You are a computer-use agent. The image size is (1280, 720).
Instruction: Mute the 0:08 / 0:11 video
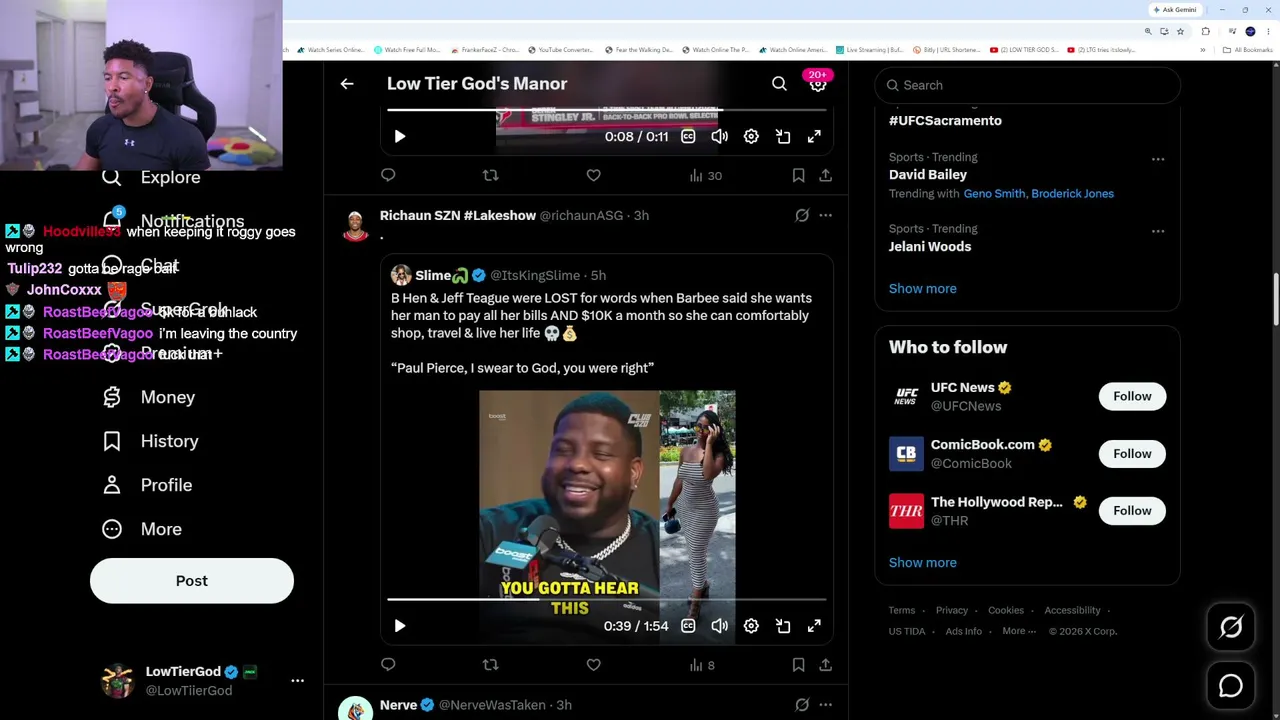(x=720, y=136)
